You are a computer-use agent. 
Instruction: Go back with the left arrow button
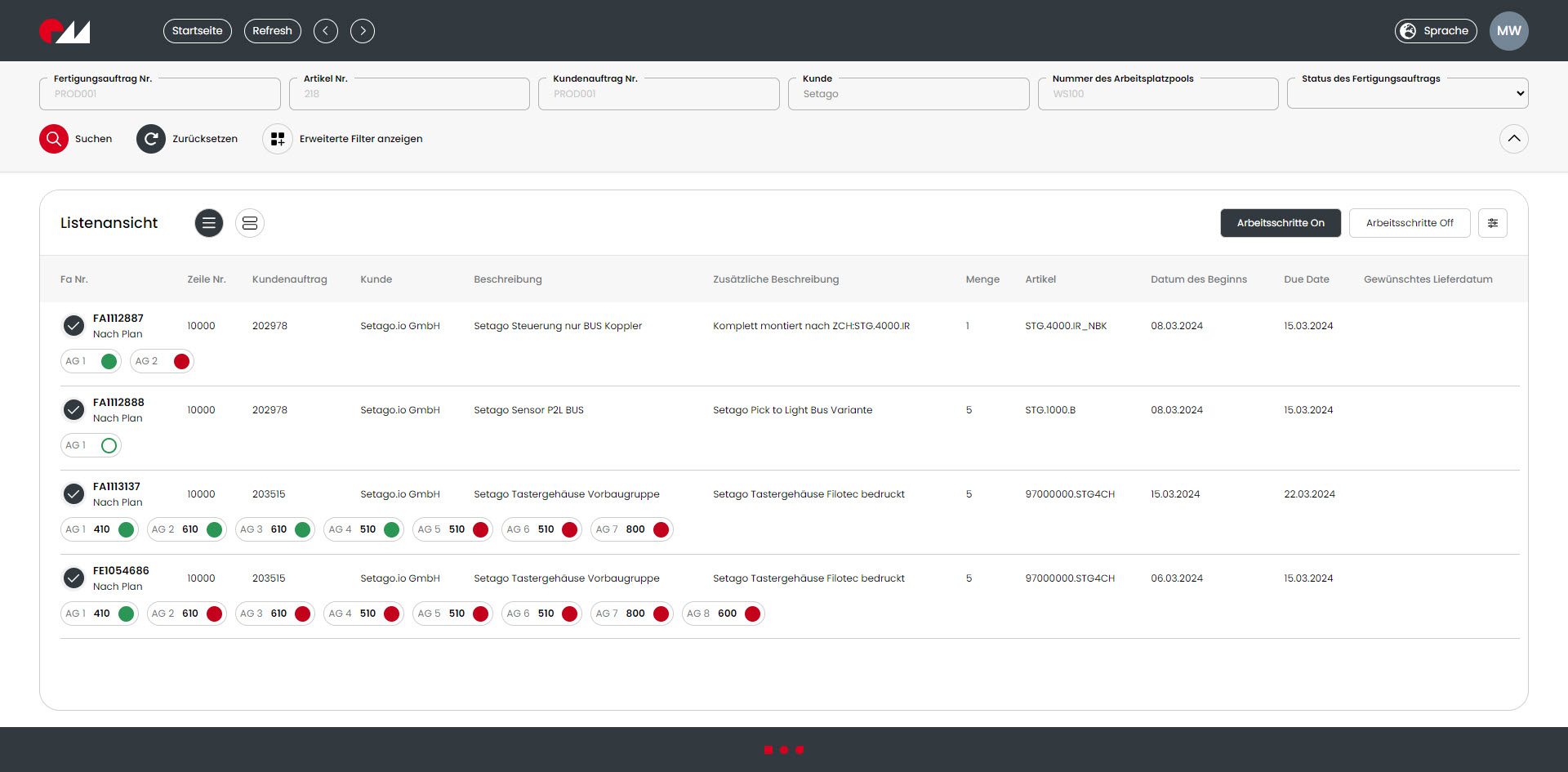click(x=325, y=31)
